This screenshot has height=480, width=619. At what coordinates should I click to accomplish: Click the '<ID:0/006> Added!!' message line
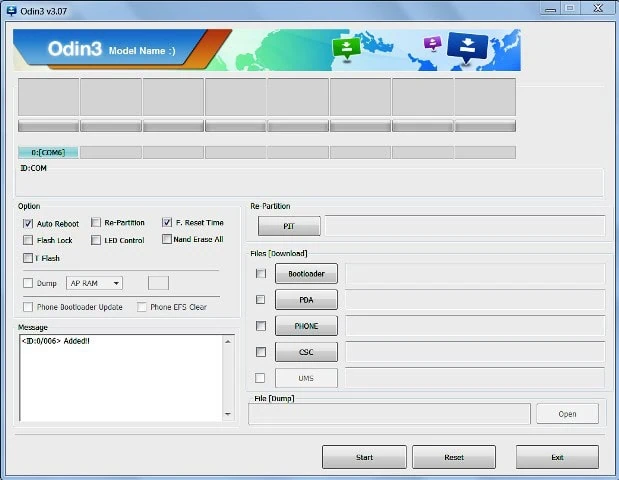(x=56, y=341)
